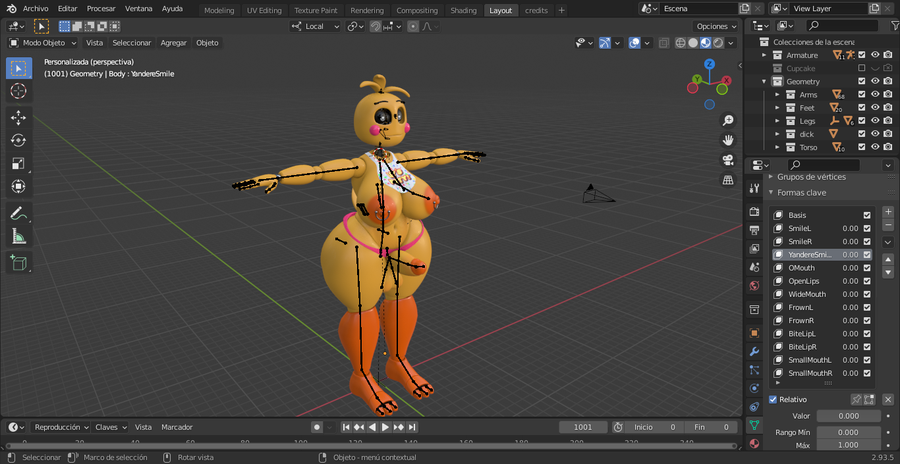The width and height of the screenshot is (900, 464).
Task: Disable FrownR shape key checkbox
Action: click(867, 320)
